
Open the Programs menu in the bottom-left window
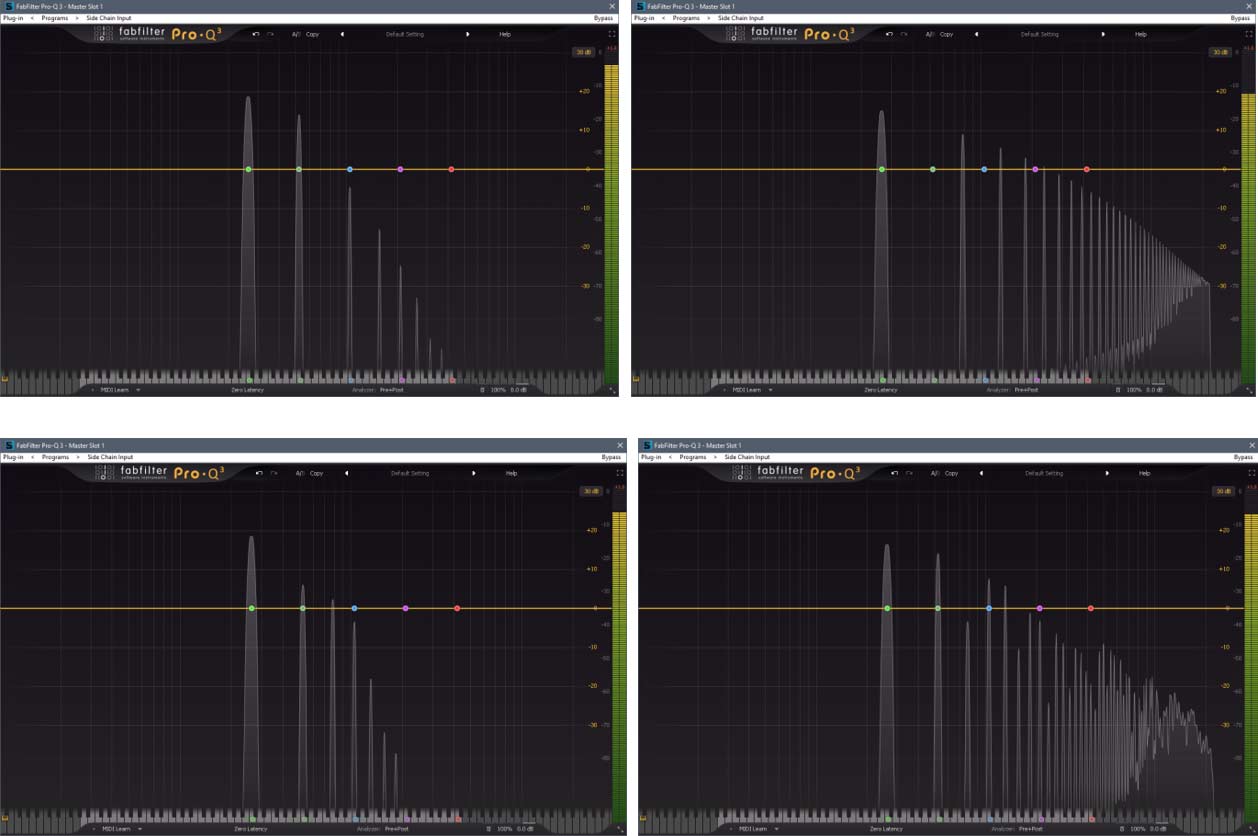56,457
